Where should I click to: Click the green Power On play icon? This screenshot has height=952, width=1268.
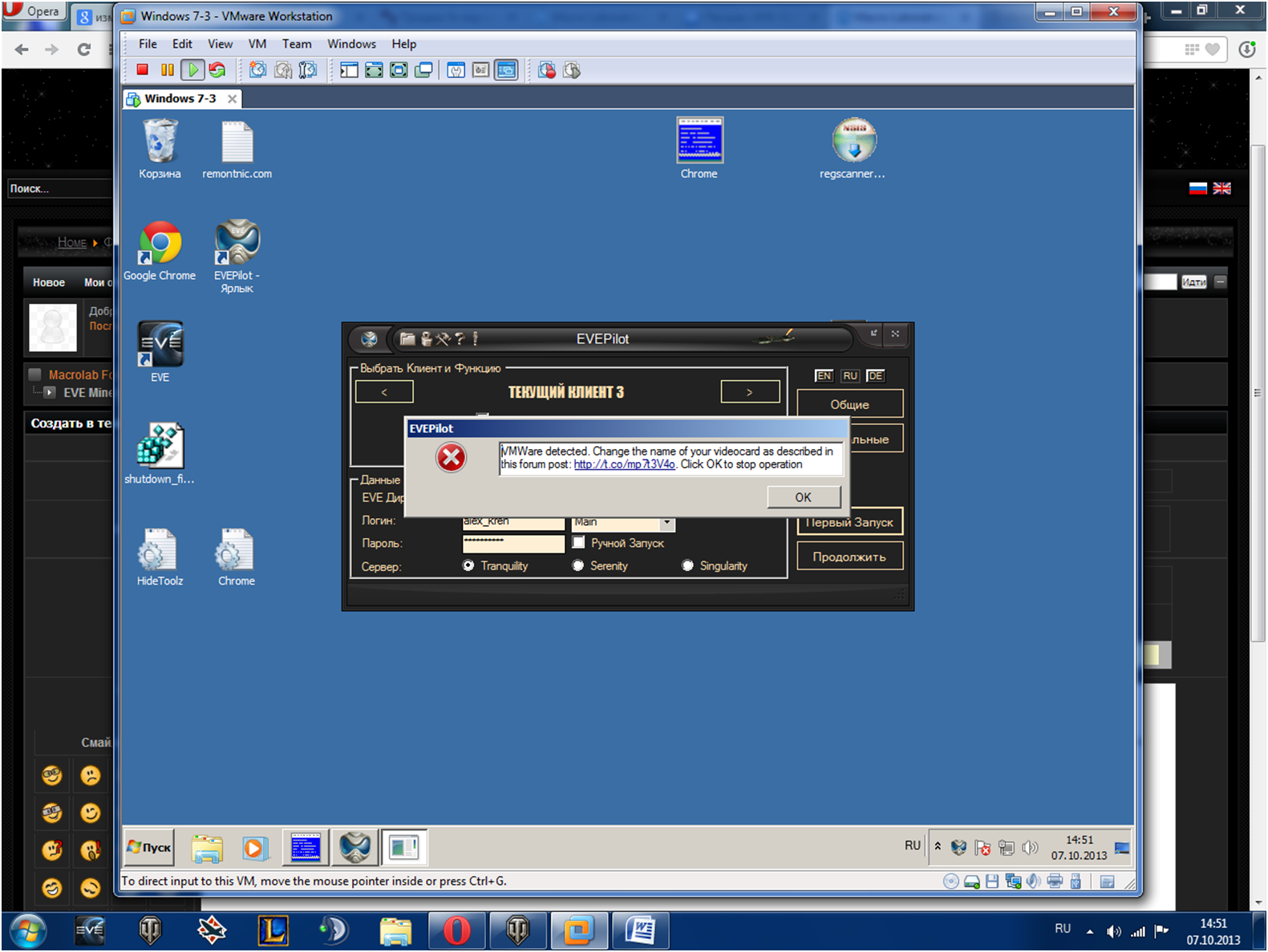pos(192,70)
